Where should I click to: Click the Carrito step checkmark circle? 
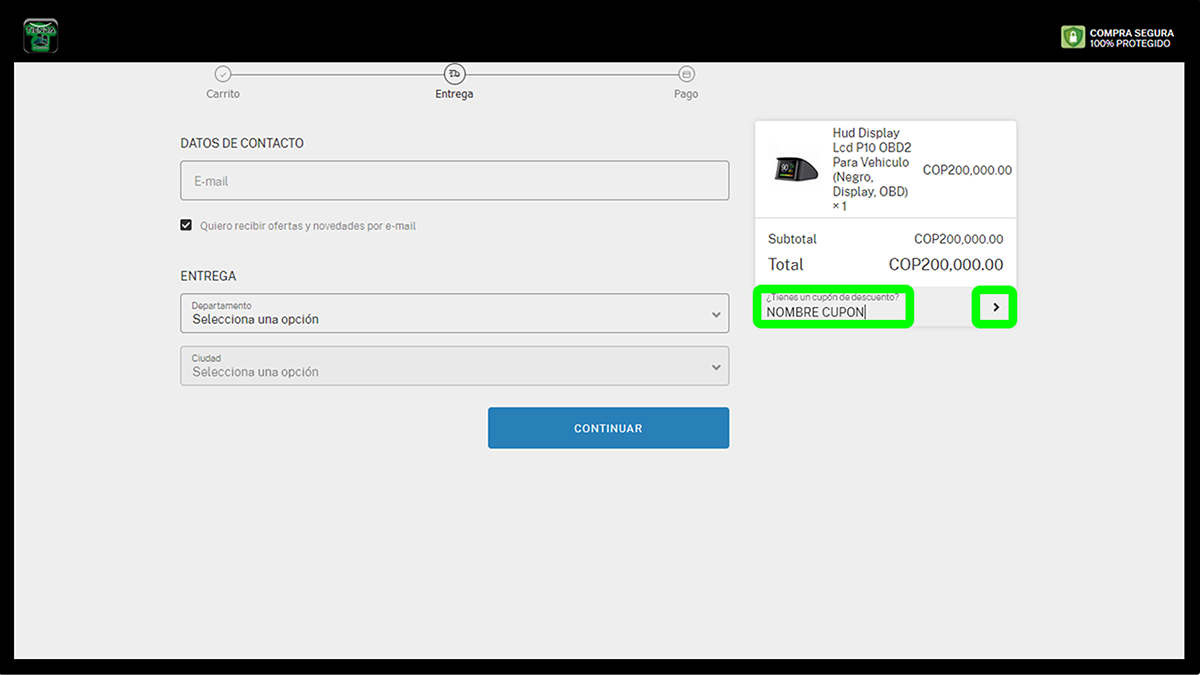tap(223, 74)
